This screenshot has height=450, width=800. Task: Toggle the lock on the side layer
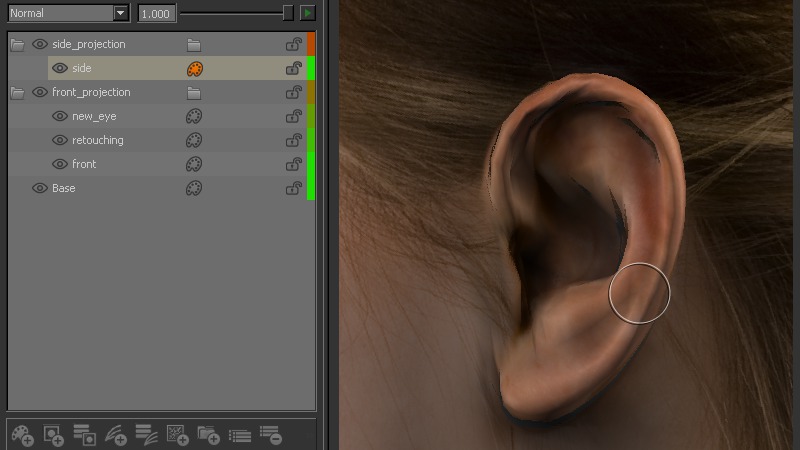pyautogui.click(x=293, y=68)
